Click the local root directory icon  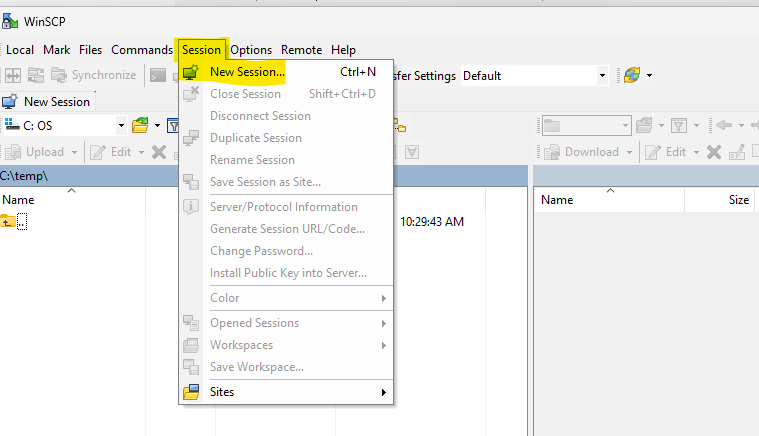pos(399,126)
